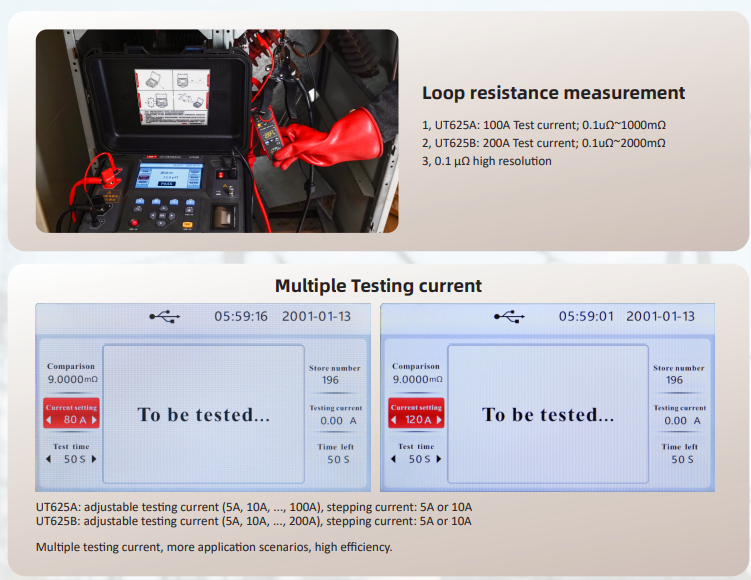Click the clock reading 05:59:16
This screenshot has width=751, height=580.
tap(241, 317)
